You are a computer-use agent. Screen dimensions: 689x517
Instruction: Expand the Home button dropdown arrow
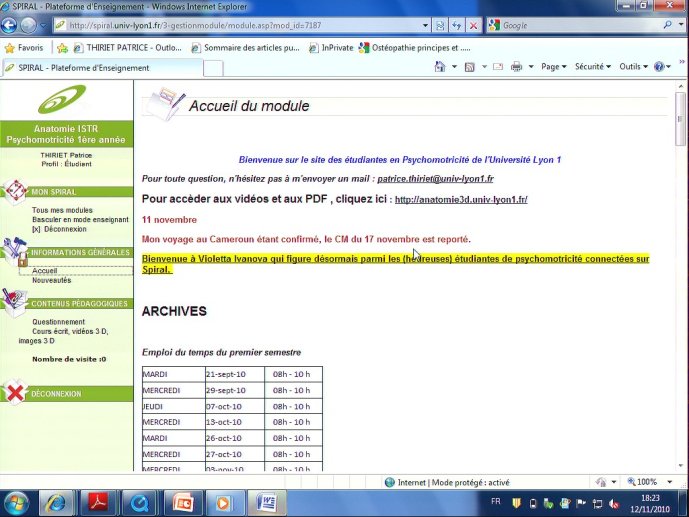pyautogui.click(x=454, y=67)
